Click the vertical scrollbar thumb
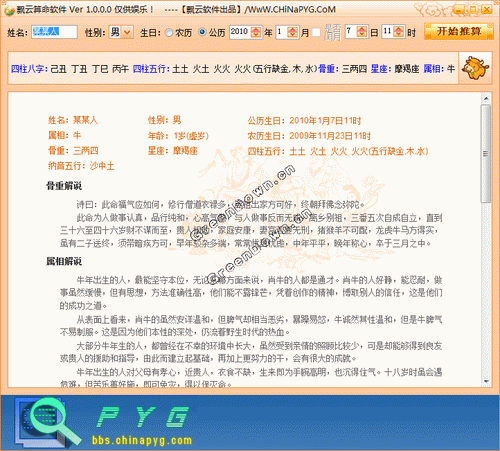 coord(486,153)
